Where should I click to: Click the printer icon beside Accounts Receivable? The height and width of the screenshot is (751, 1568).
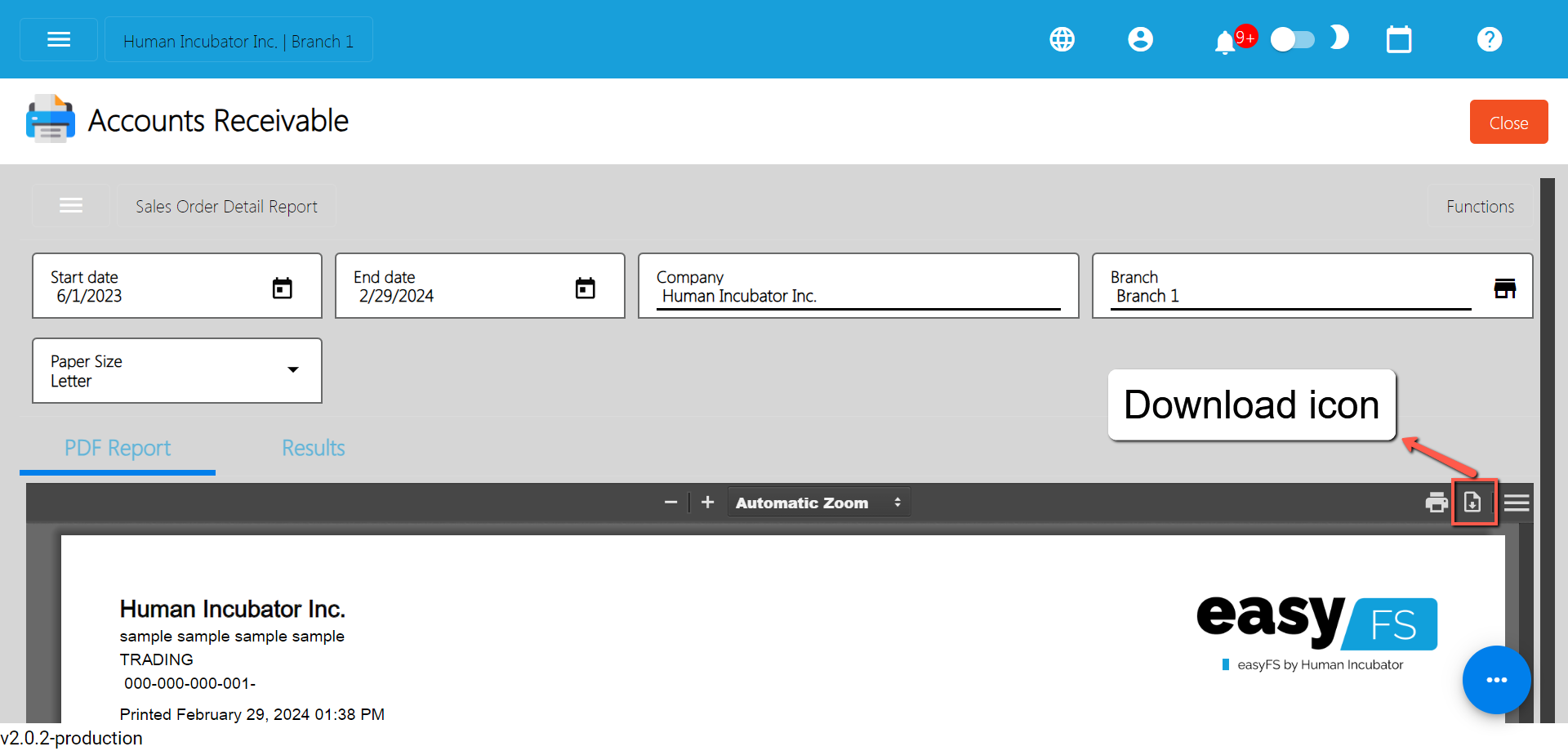[51, 119]
